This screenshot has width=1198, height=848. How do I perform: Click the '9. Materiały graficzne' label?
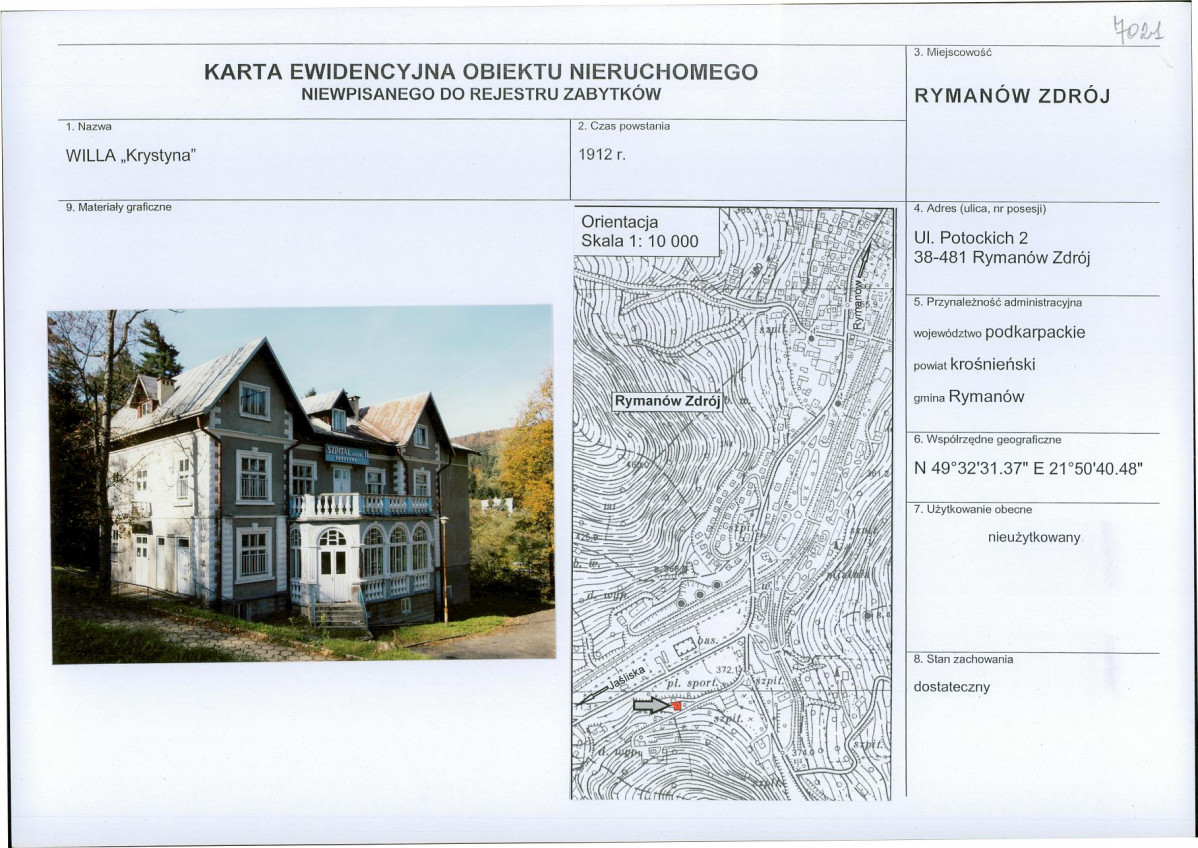pos(118,207)
